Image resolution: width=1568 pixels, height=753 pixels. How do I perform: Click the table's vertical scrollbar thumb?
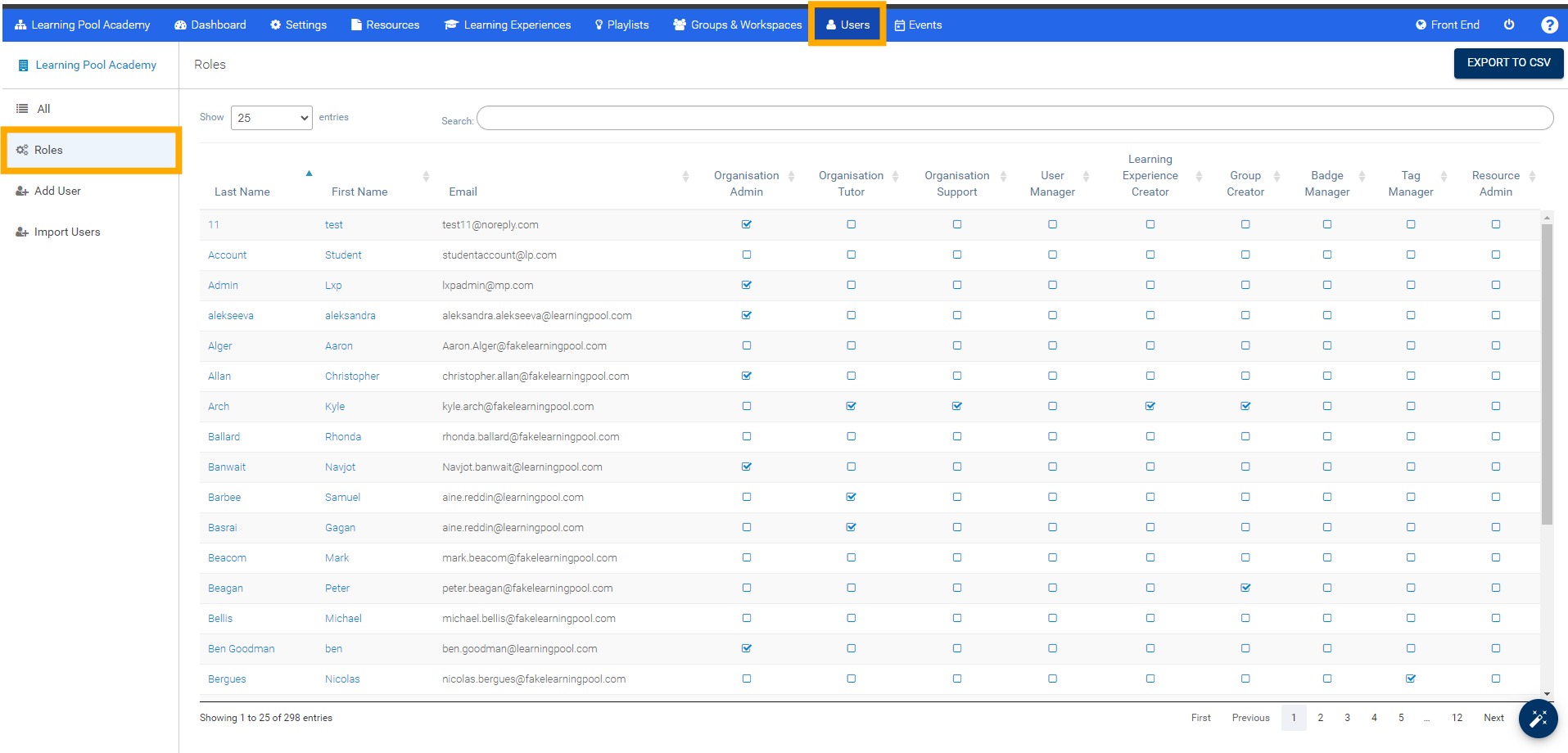[1547, 372]
